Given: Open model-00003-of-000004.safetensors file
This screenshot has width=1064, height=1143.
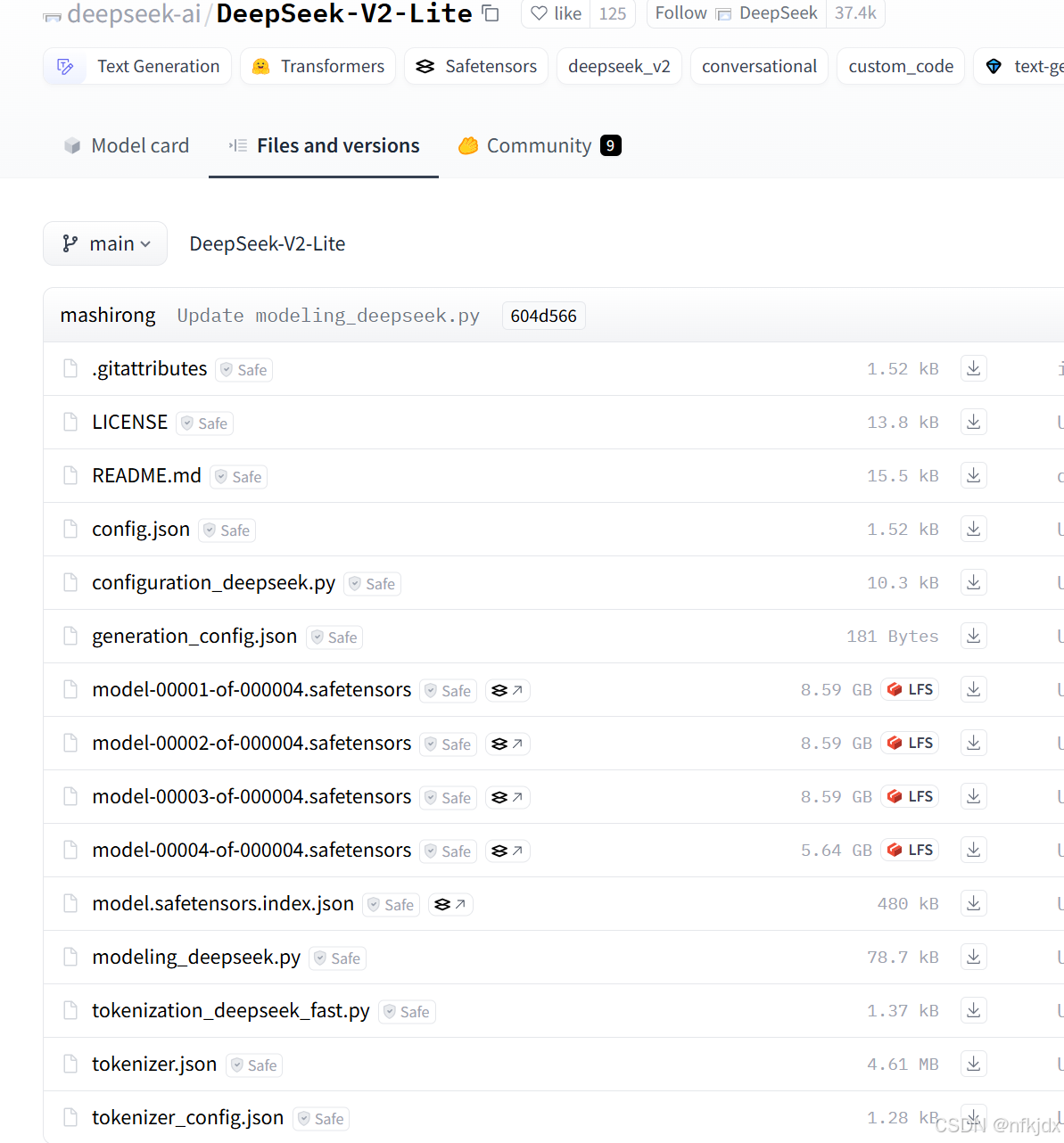Looking at the screenshot, I should [x=252, y=796].
